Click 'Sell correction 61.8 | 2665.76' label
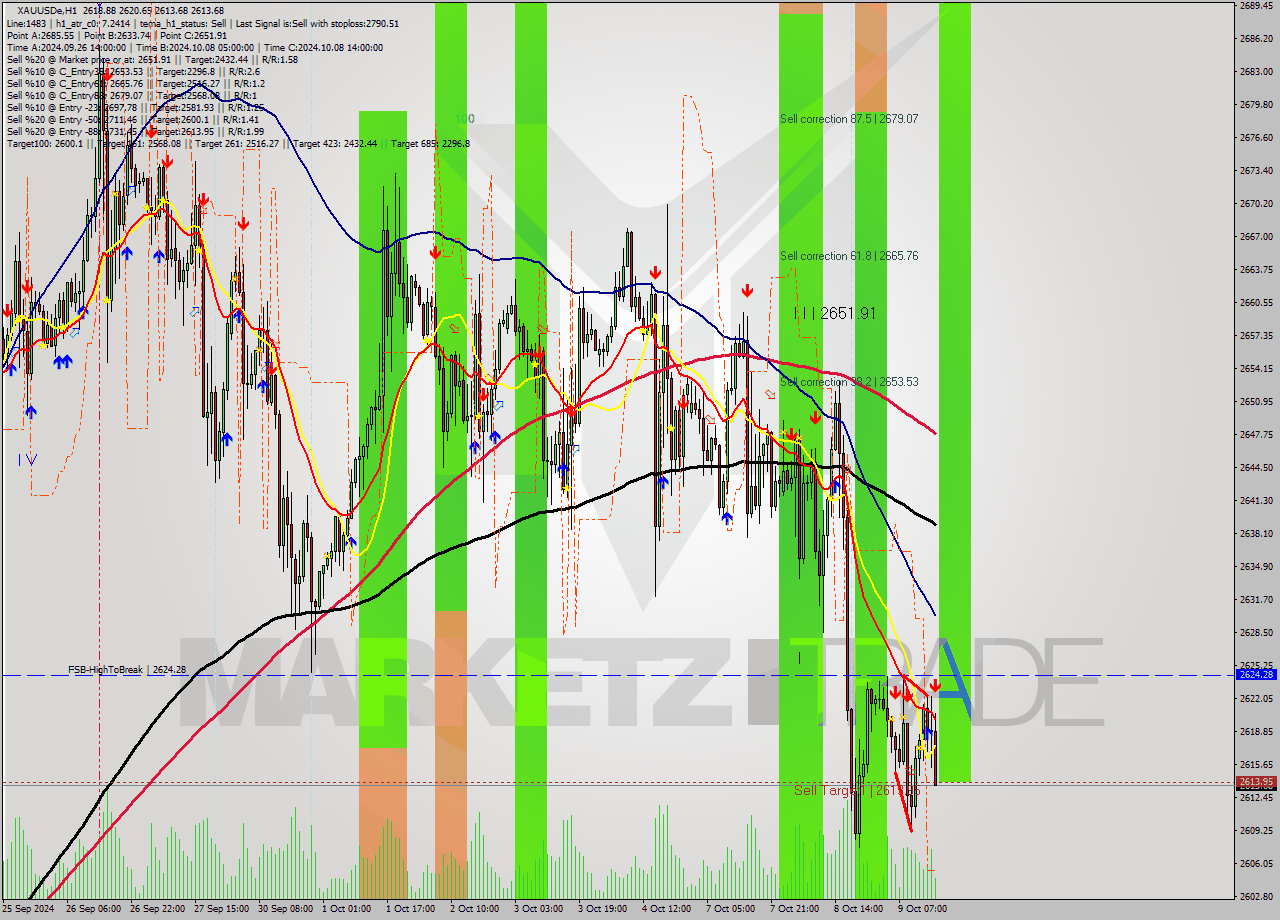Image resolution: width=1280 pixels, height=920 pixels. [849, 256]
